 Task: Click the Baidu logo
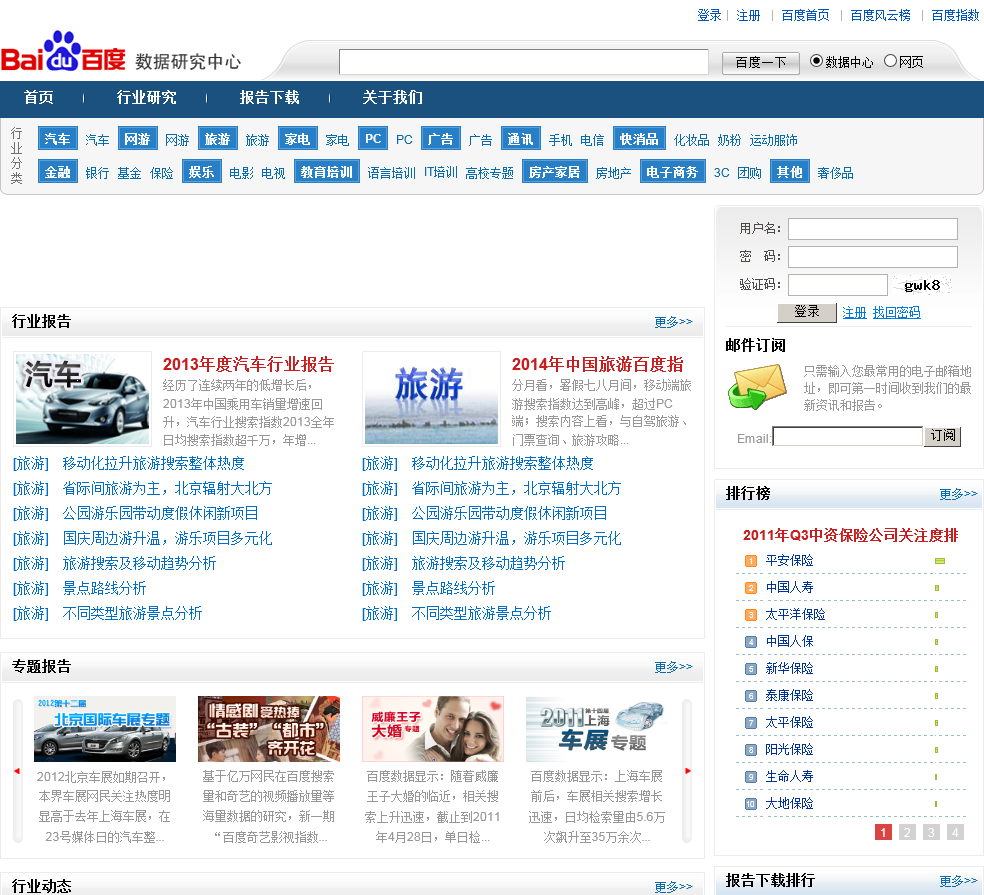(63, 53)
